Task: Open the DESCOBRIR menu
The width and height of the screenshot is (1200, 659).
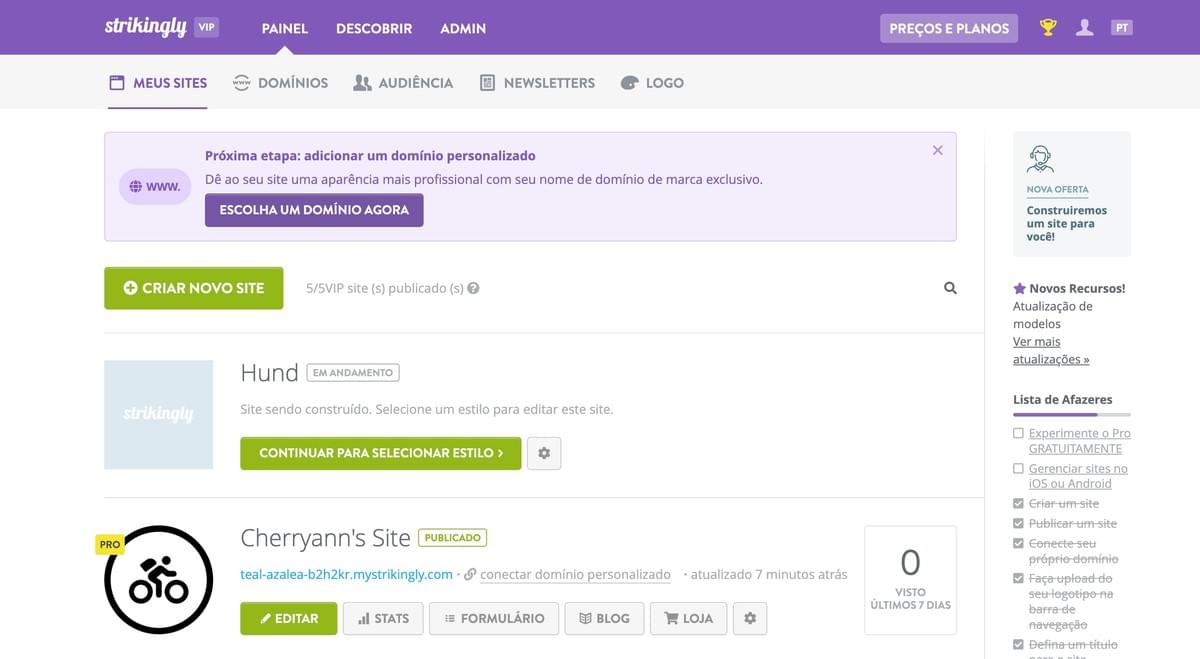Action: [374, 28]
